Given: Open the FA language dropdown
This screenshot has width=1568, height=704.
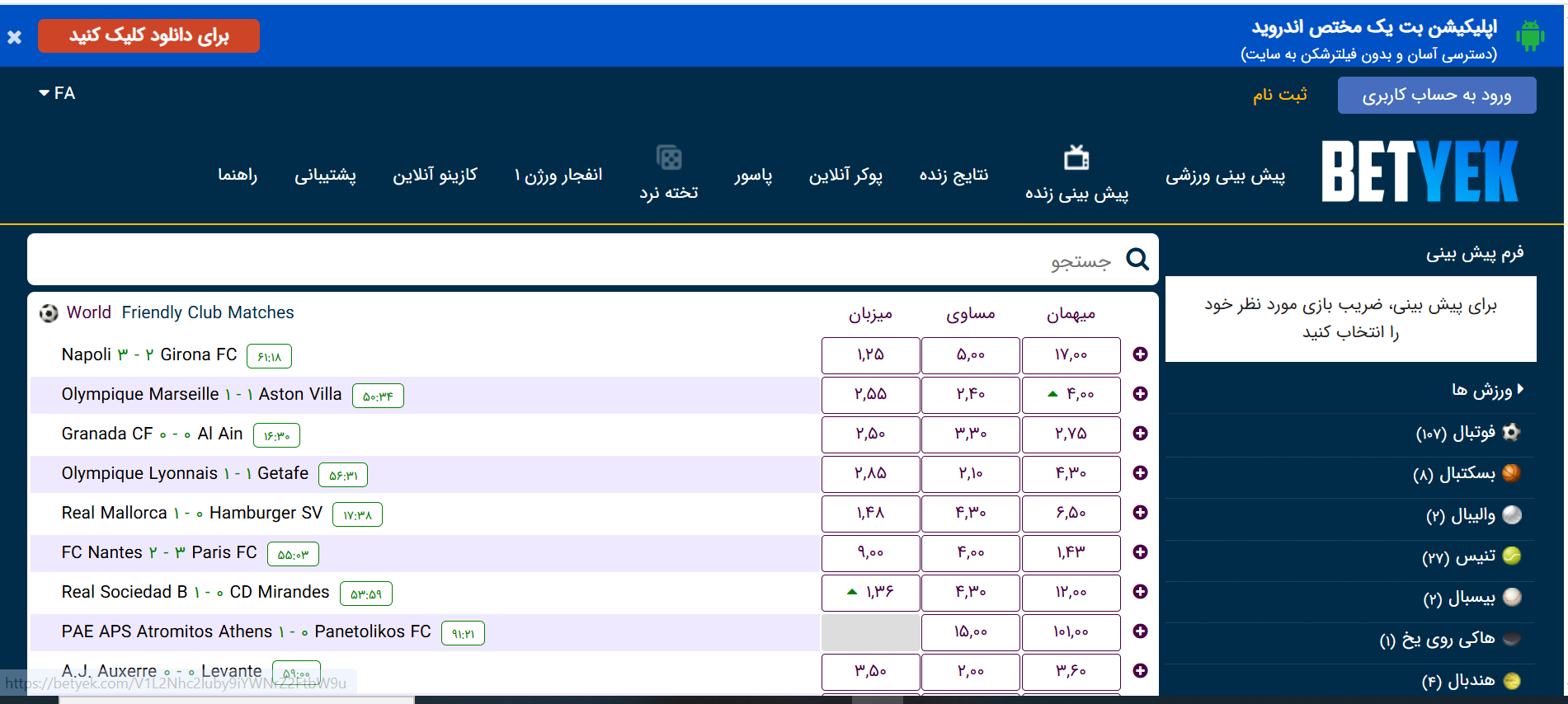Looking at the screenshot, I should 57,93.
